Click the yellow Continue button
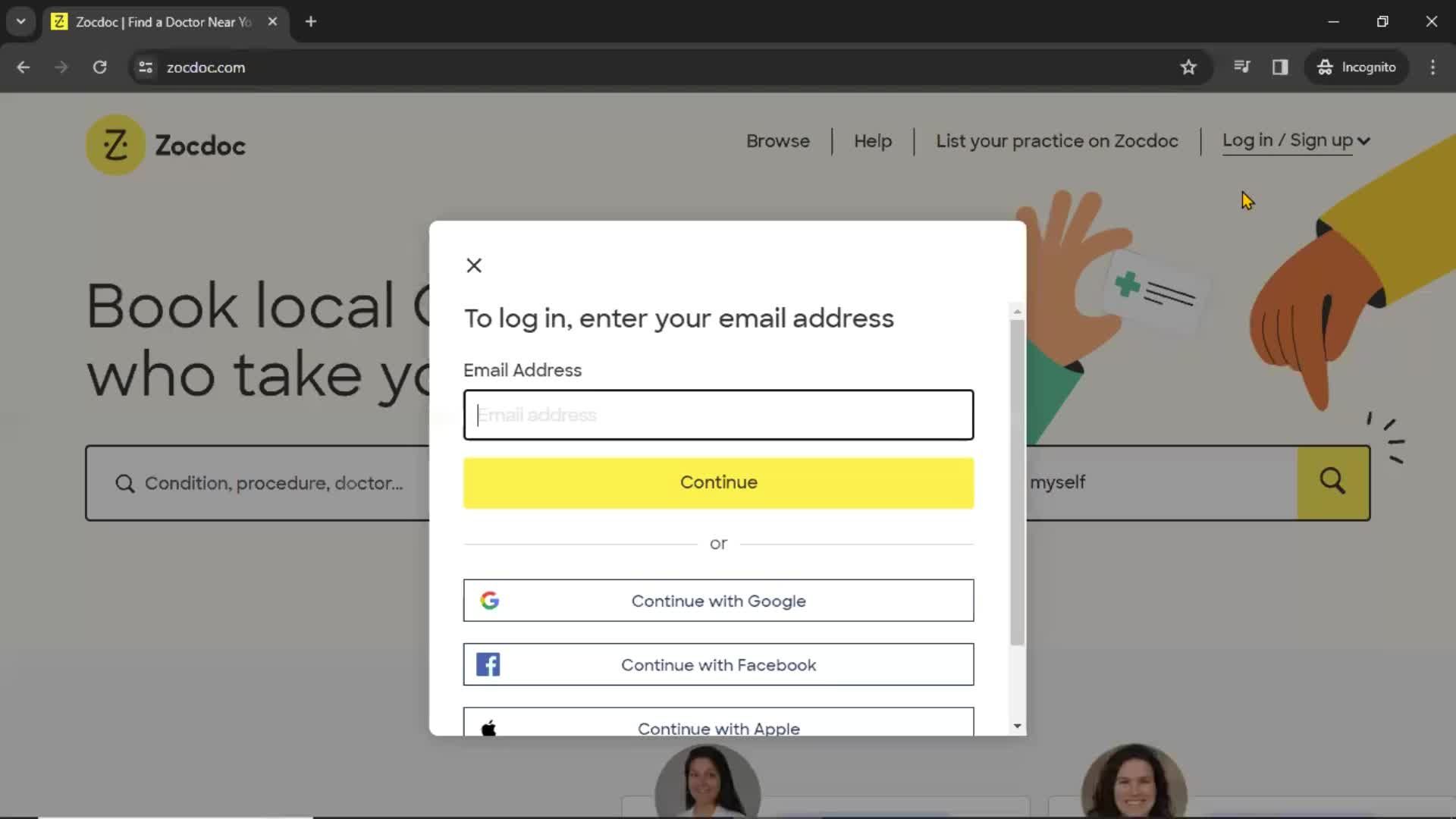The width and height of the screenshot is (1456, 819). pos(719,483)
